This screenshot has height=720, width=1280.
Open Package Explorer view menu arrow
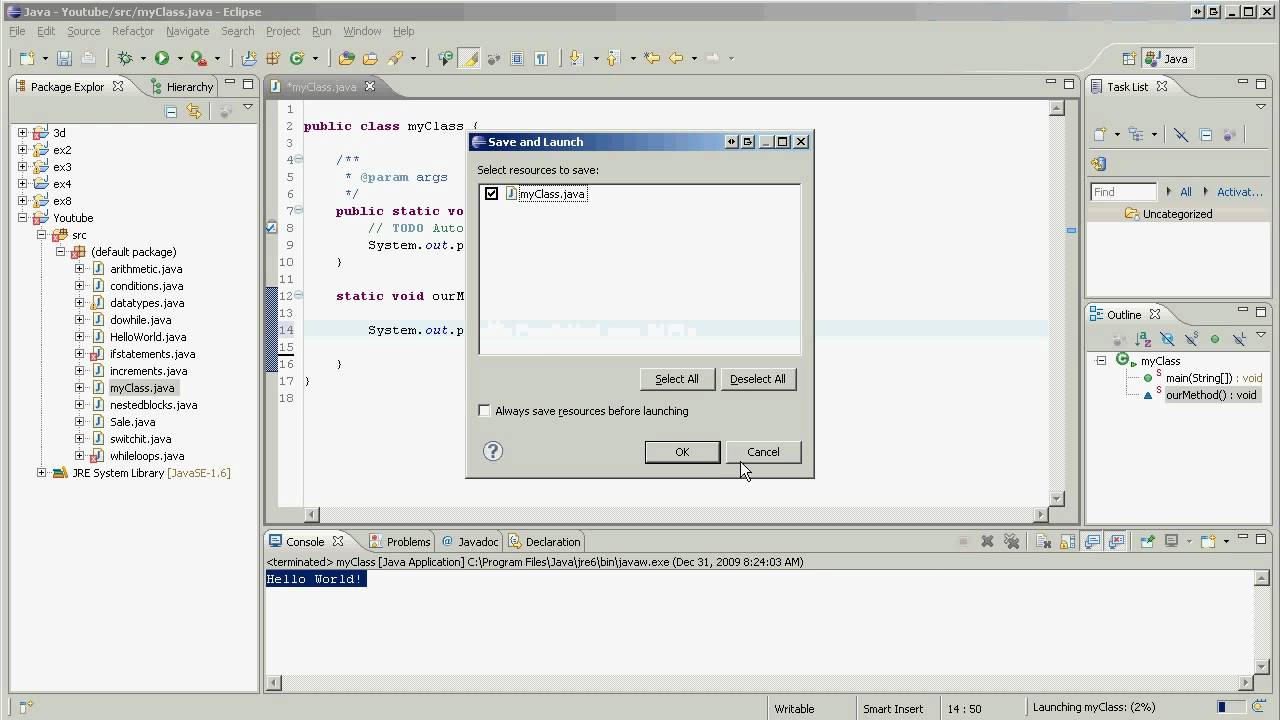(x=248, y=108)
